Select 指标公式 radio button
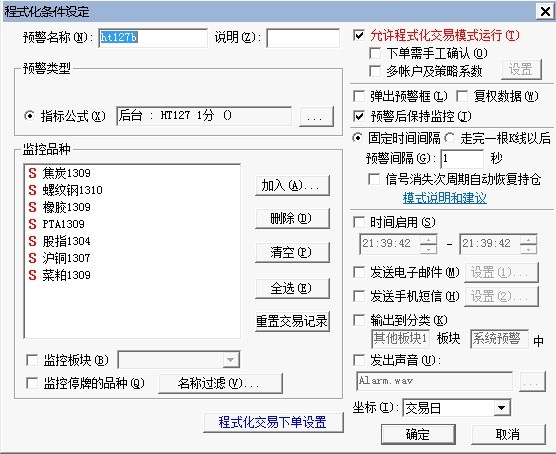The height and width of the screenshot is (454, 556). click(29, 116)
